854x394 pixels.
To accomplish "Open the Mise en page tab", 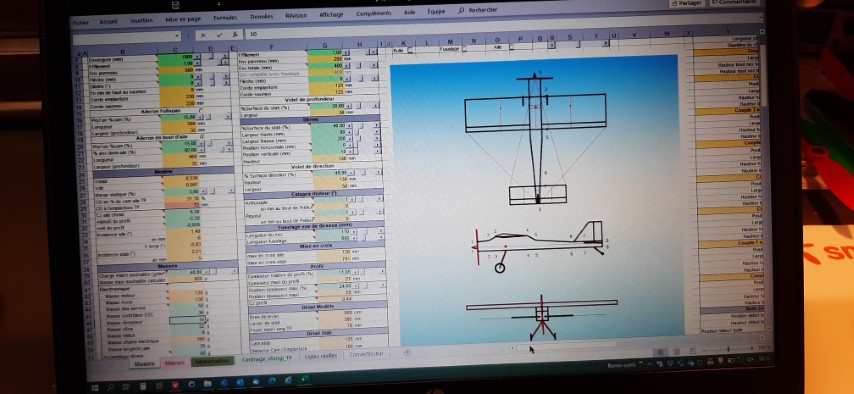I will [x=183, y=19].
